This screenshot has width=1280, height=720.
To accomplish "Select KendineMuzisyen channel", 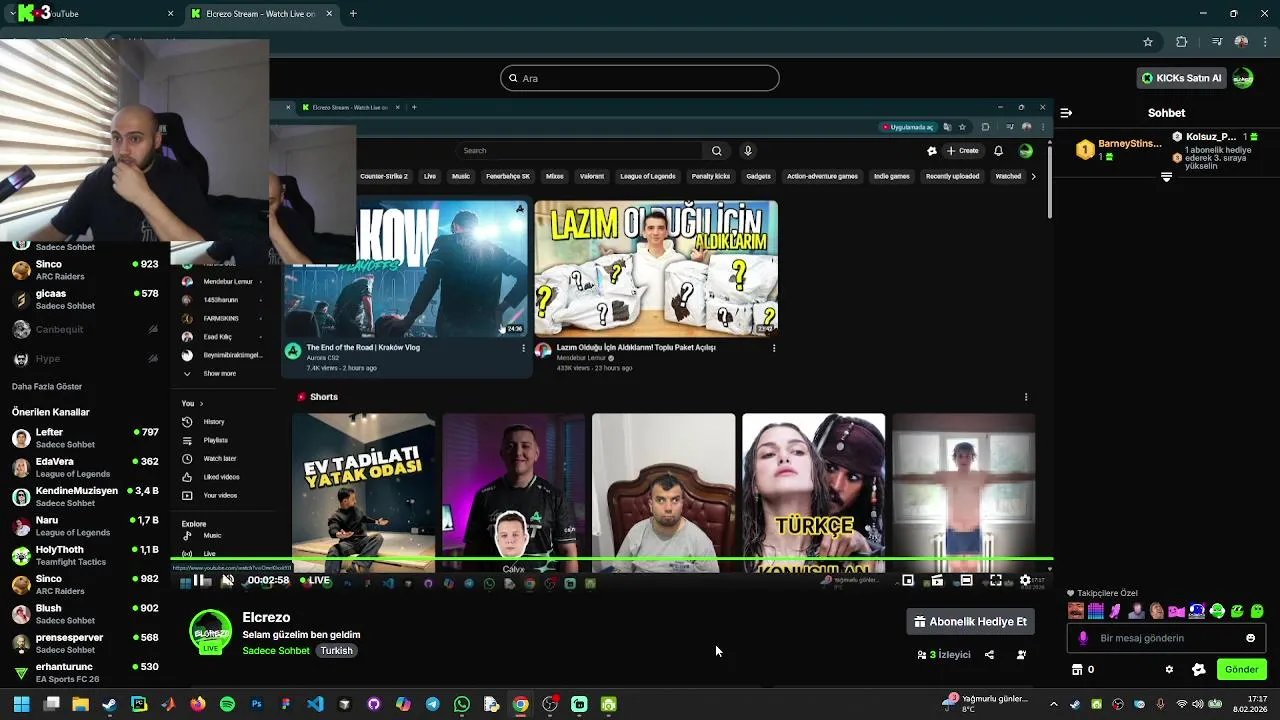I will [x=85, y=497].
